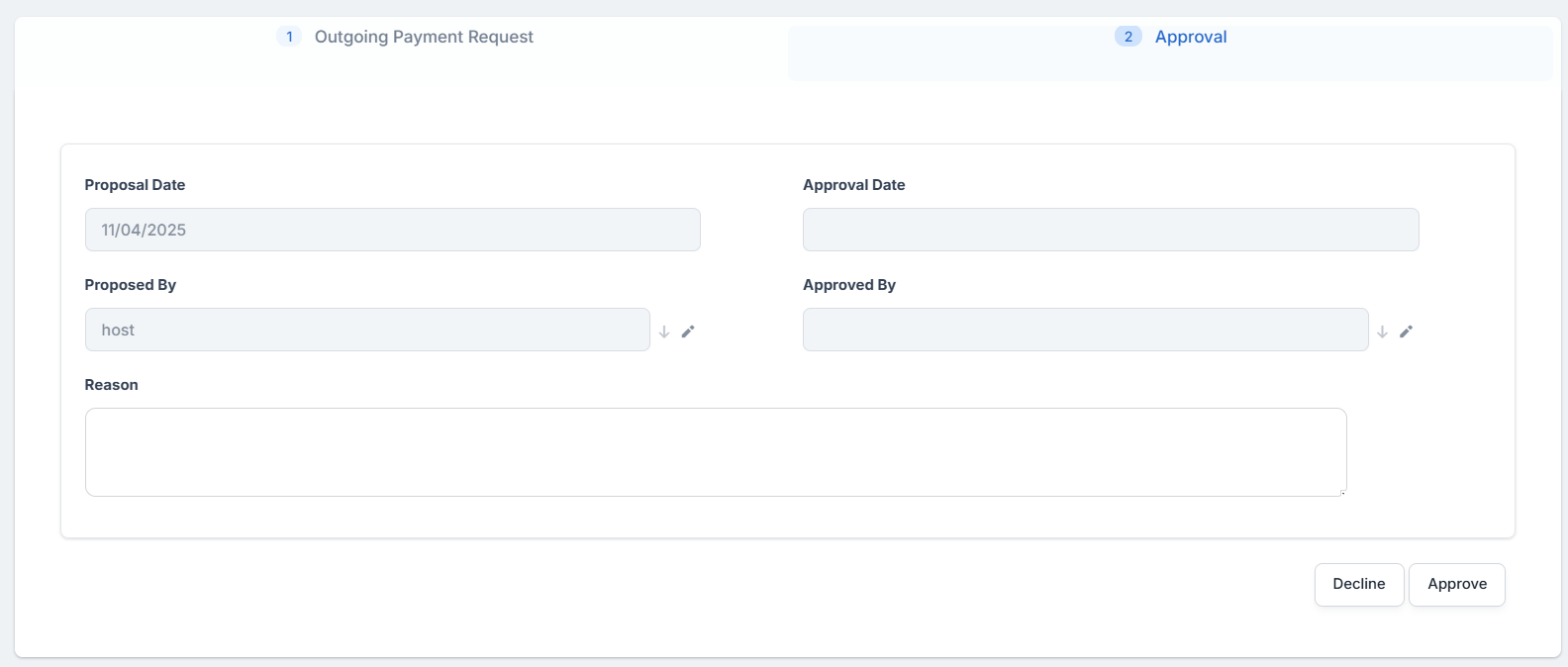Click the step 1 number badge

click(x=289, y=37)
